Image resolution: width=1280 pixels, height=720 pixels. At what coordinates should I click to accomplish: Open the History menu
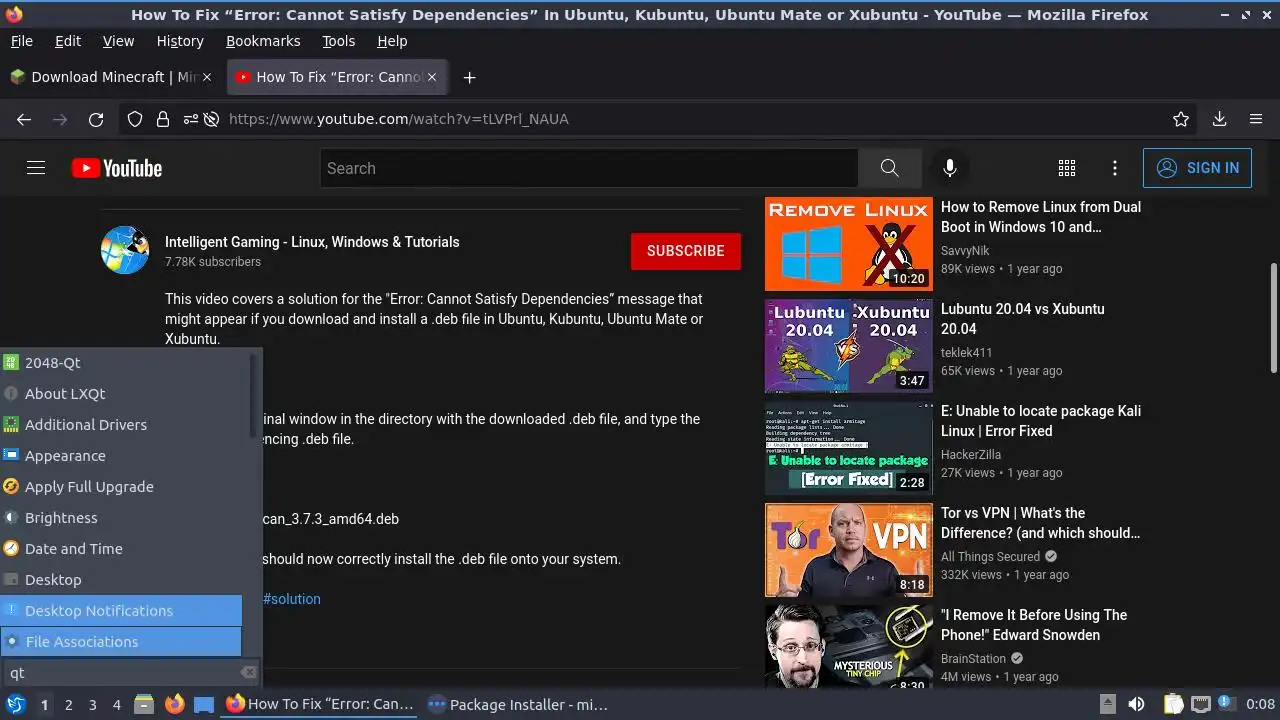pos(180,41)
